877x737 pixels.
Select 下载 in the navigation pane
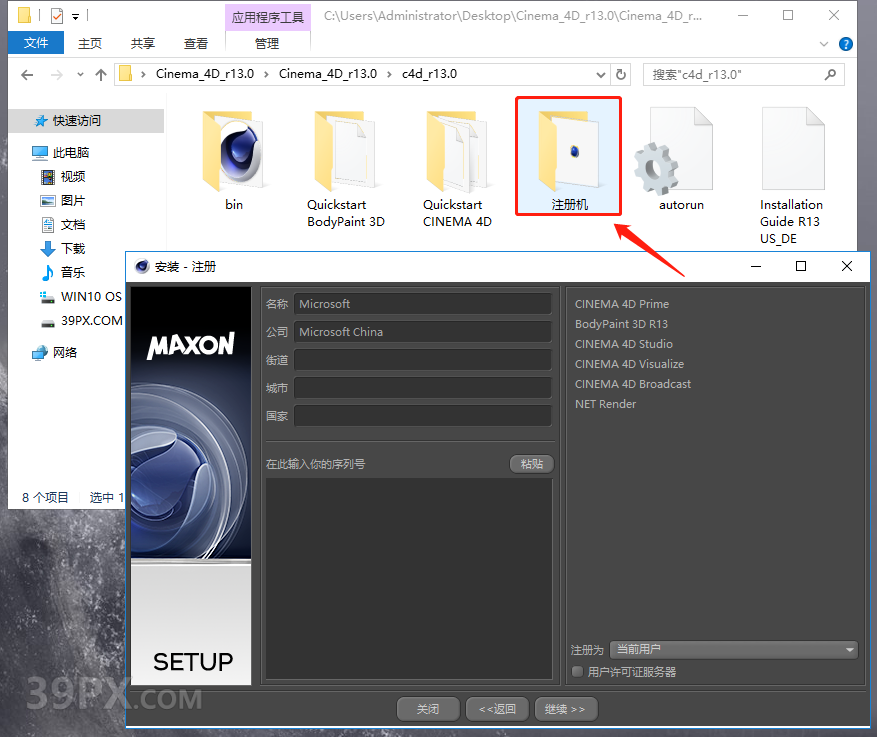73,248
